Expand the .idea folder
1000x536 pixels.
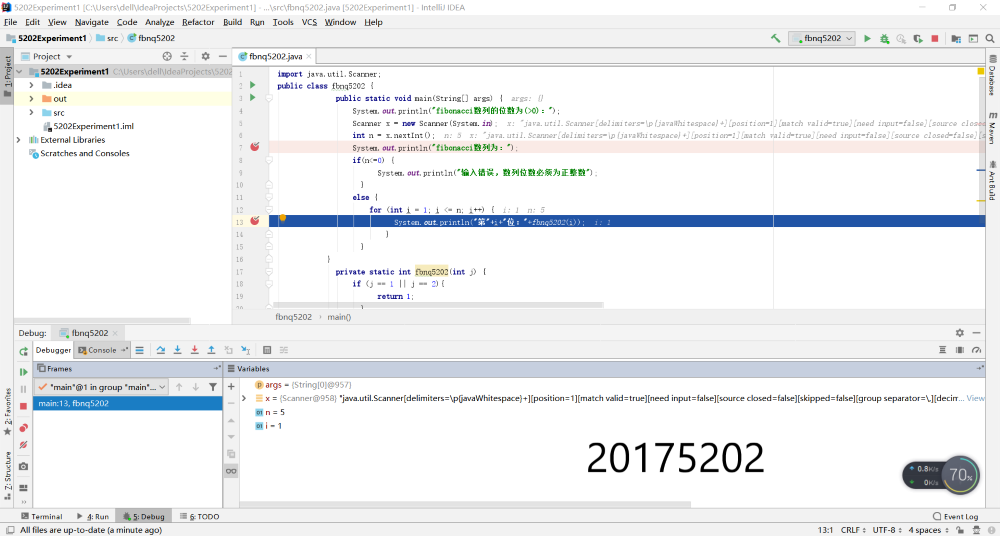[31, 85]
